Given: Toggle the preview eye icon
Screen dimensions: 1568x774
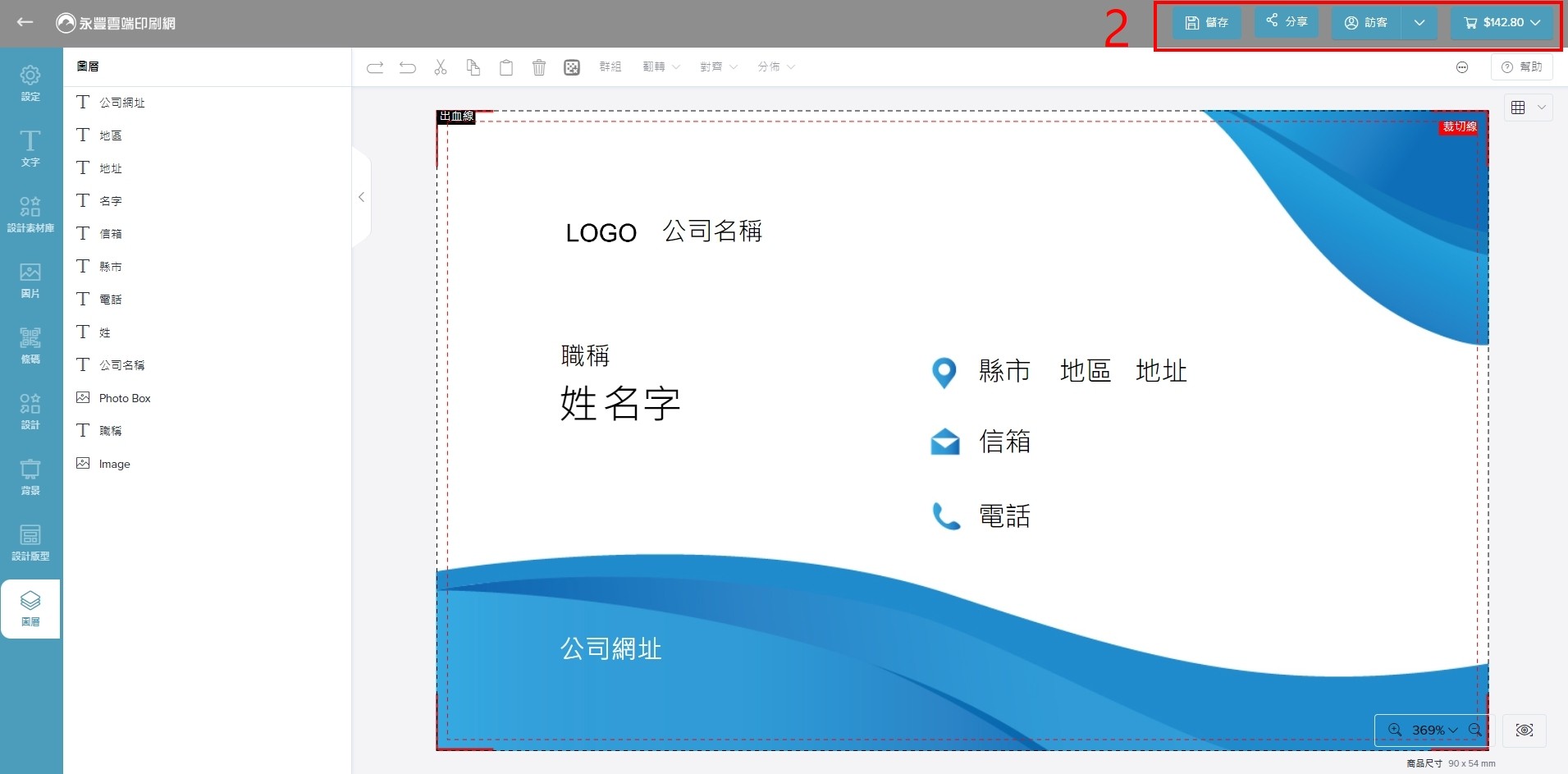Looking at the screenshot, I should click(x=1524, y=730).
